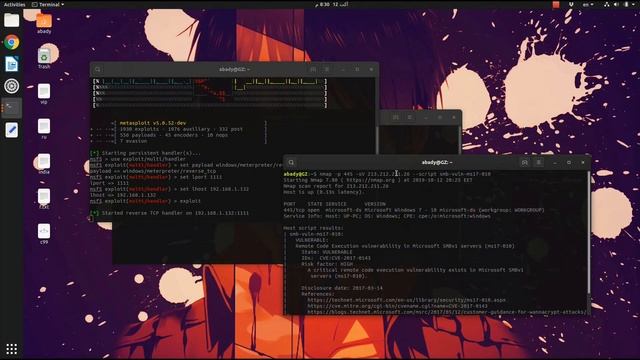Click search icon in metasploit terminal window
This screenshot has width=640, height=360.
coord(98,69)
